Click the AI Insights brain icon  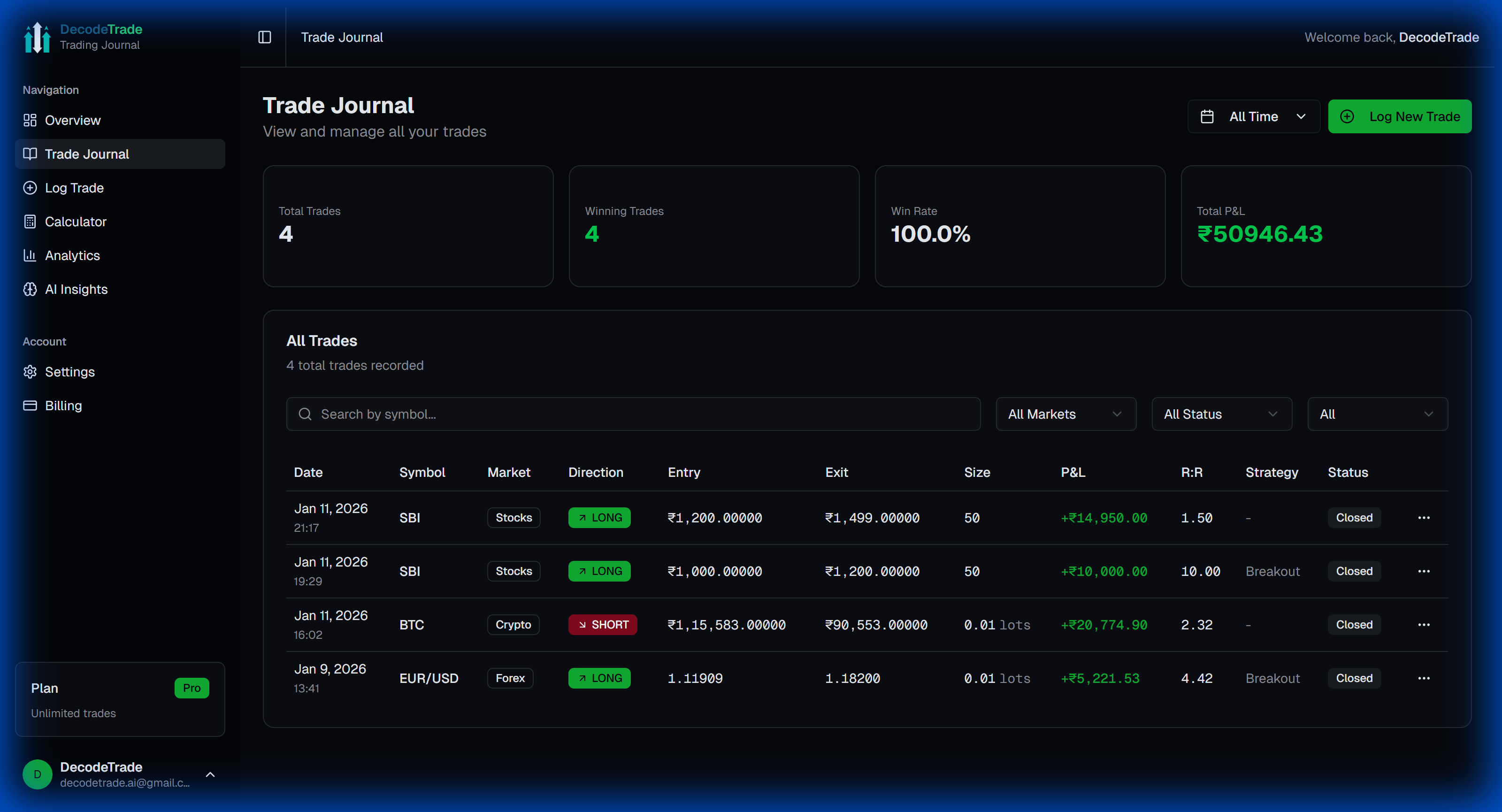point(30,289)
